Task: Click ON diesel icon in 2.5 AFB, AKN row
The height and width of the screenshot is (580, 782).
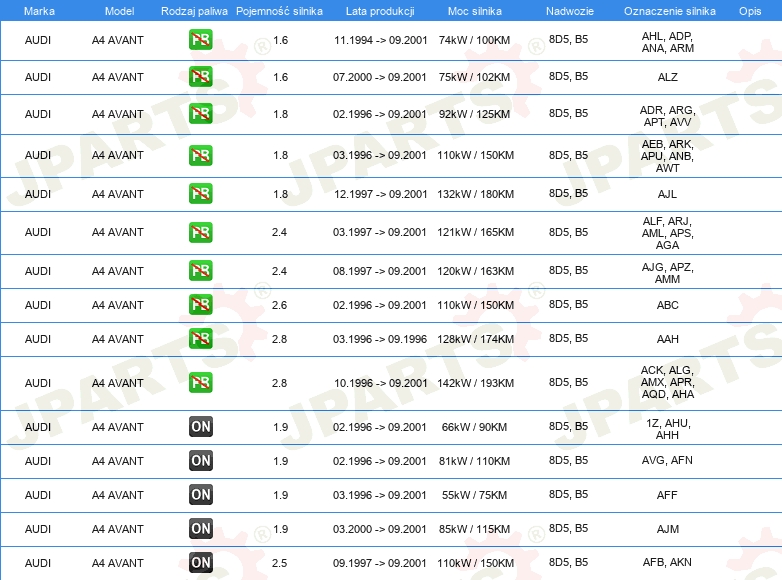Action: pyautogui.click(x=200, y=563)
